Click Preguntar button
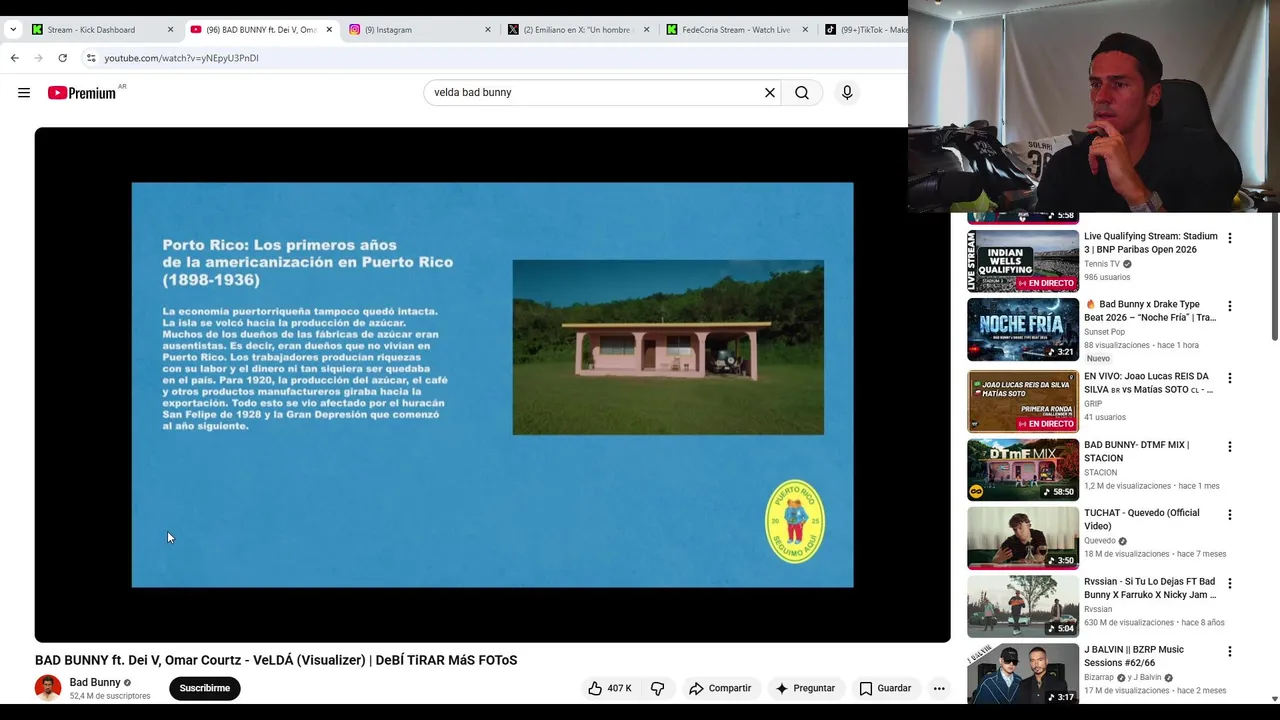 tap(805, 688)
